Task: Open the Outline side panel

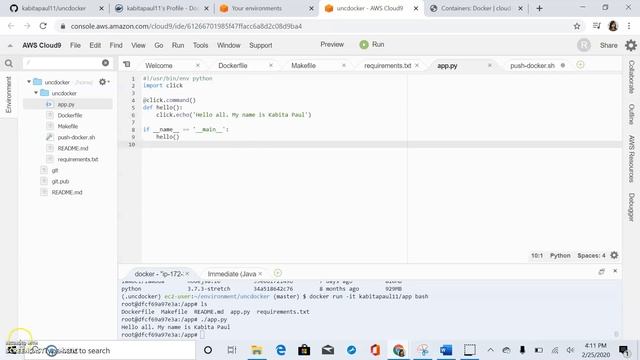Action: 631,114
